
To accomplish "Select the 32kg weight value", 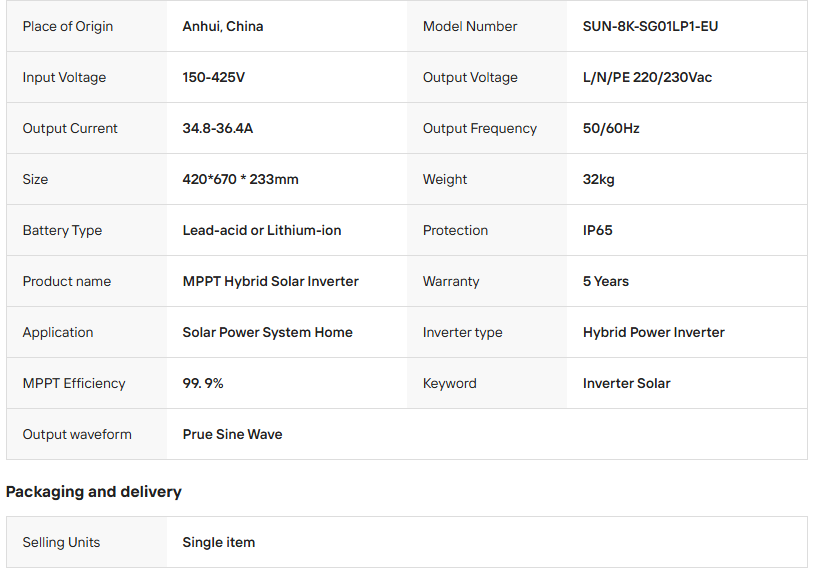I will [598, 179].
